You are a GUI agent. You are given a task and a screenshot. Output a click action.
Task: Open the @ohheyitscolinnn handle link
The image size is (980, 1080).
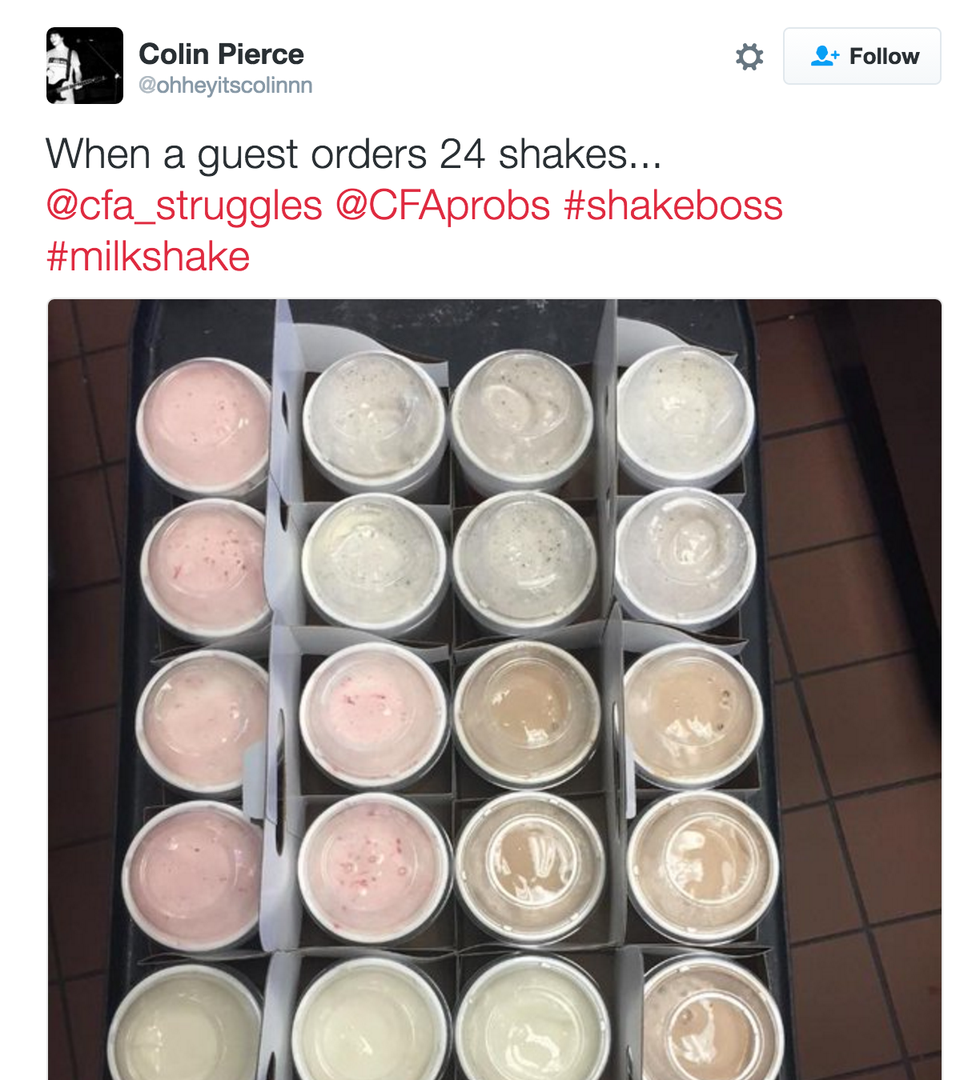(225, 85)
